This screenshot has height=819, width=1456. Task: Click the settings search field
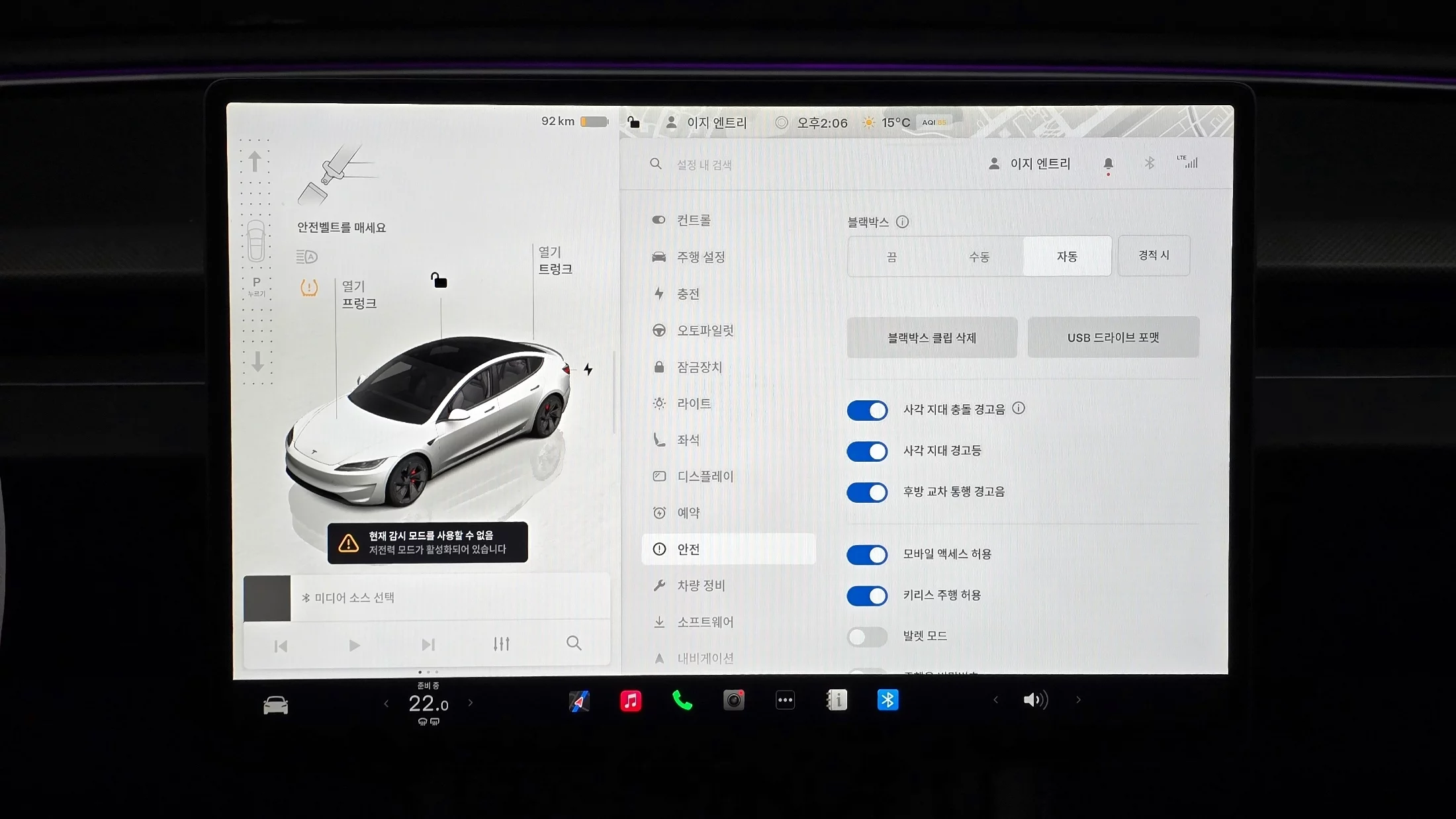[704, 165]
